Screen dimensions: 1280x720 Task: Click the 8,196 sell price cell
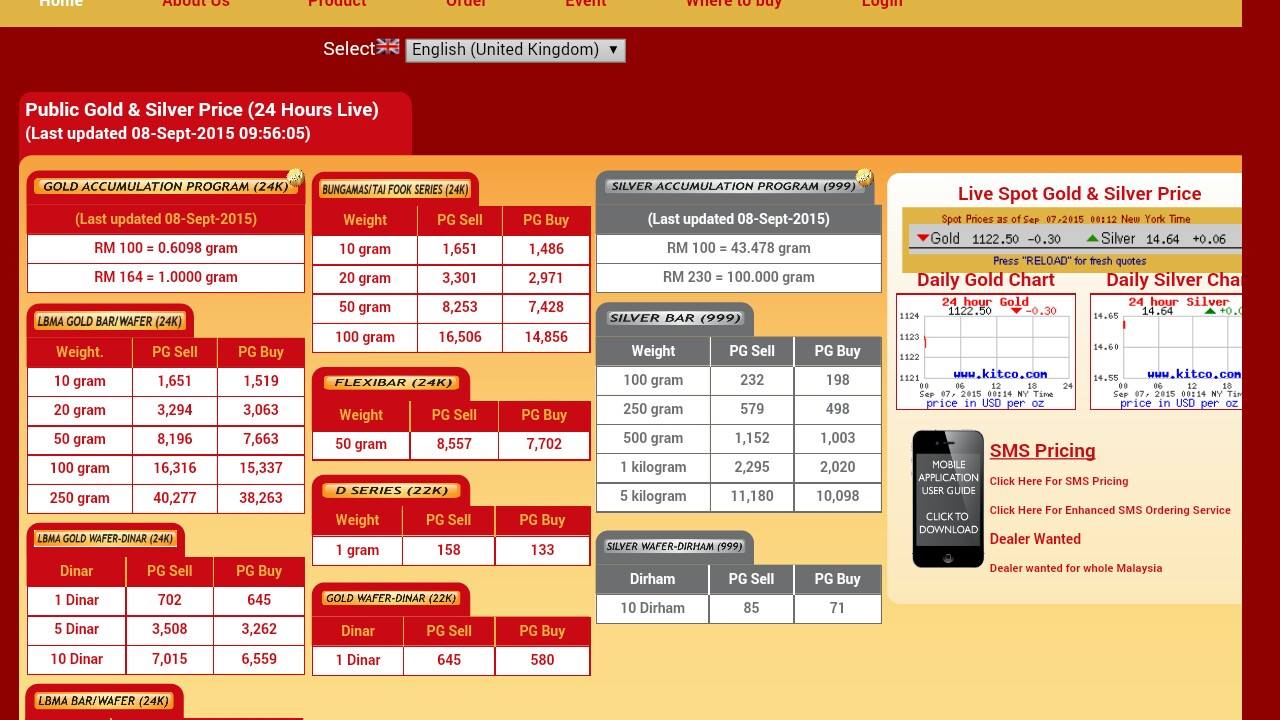[x=175, y=439]
